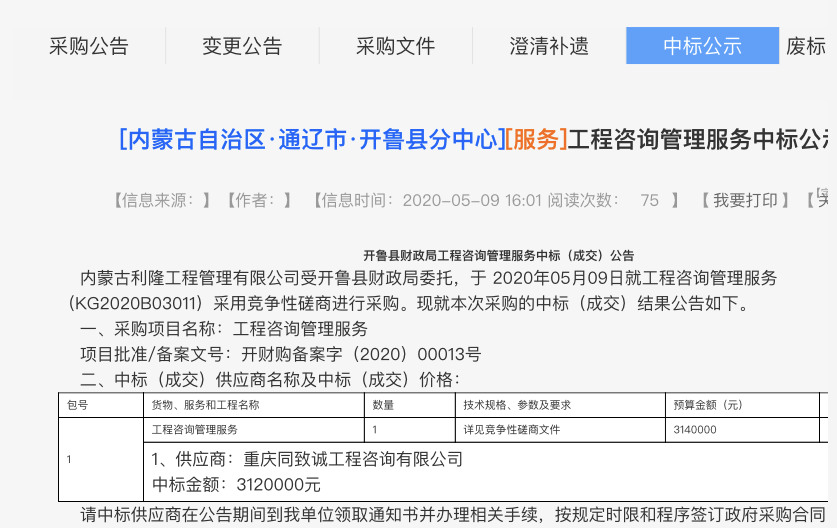This screenshot has height=528, width=837.
Task: Click supplier name 重庆同致诚工程咨询有限公司
Action: (353, 460)
